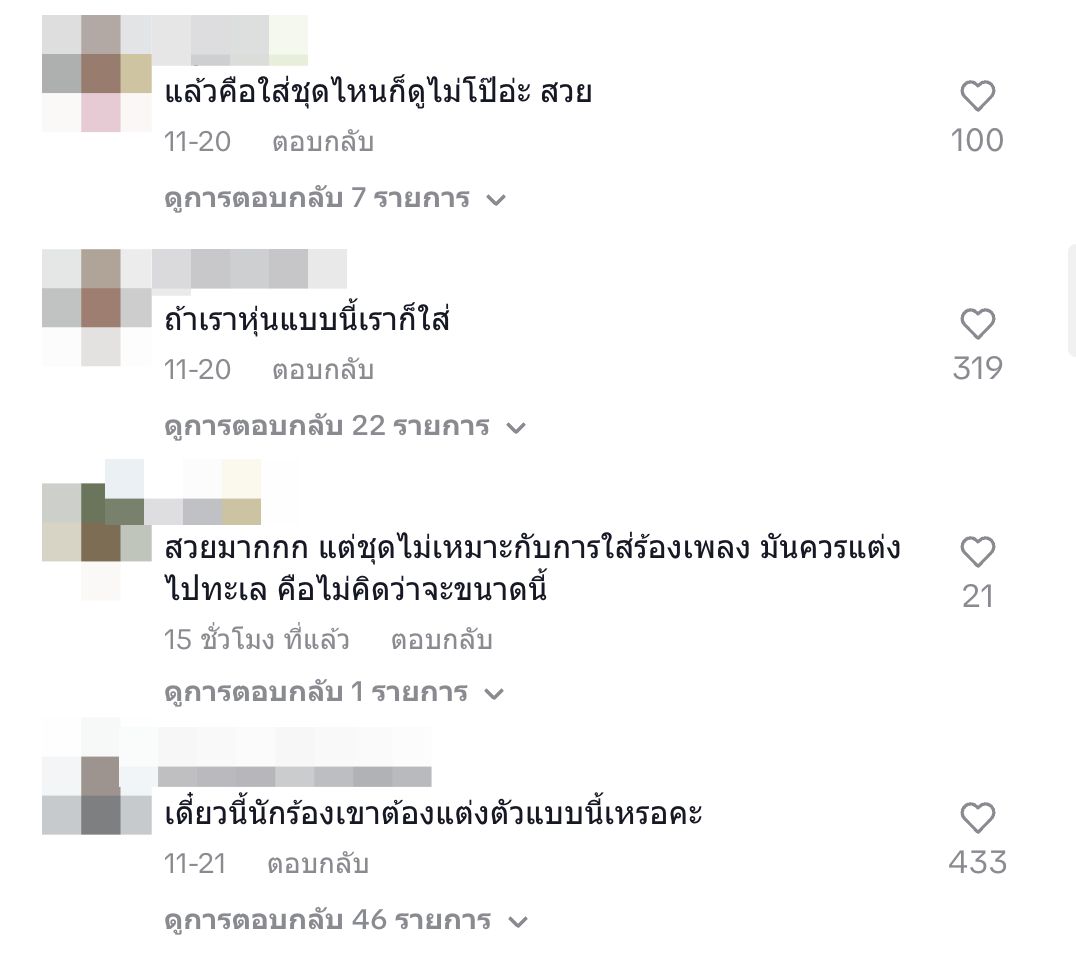Open first commenter's pixelated avatar

[97, 73]
